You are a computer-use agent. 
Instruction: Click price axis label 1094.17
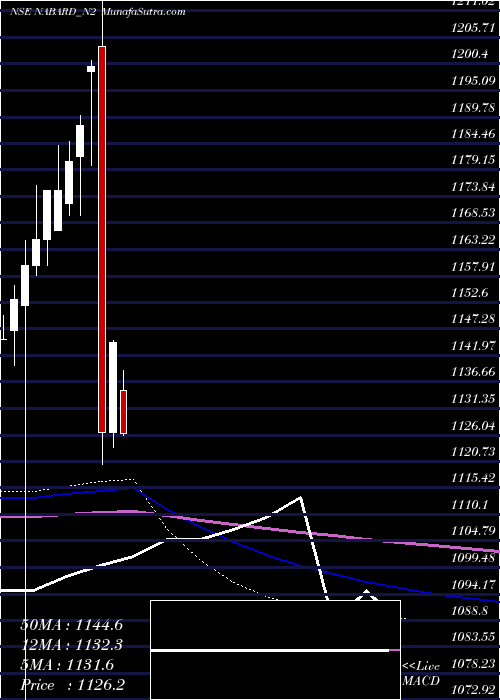(x=473, y=583)
